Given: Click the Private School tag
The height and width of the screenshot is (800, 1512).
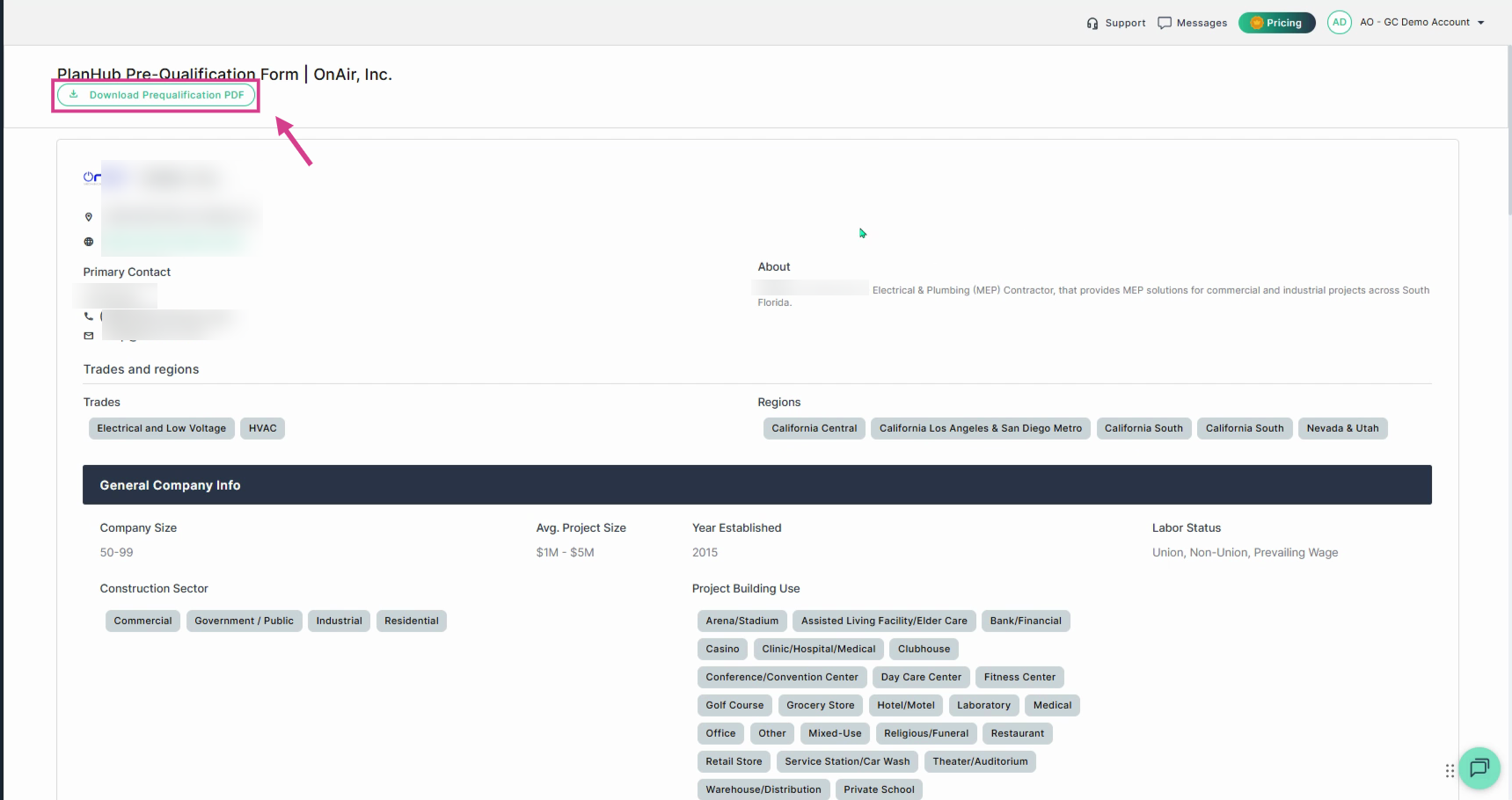Looking at the screenshot, I should (879, 789).
